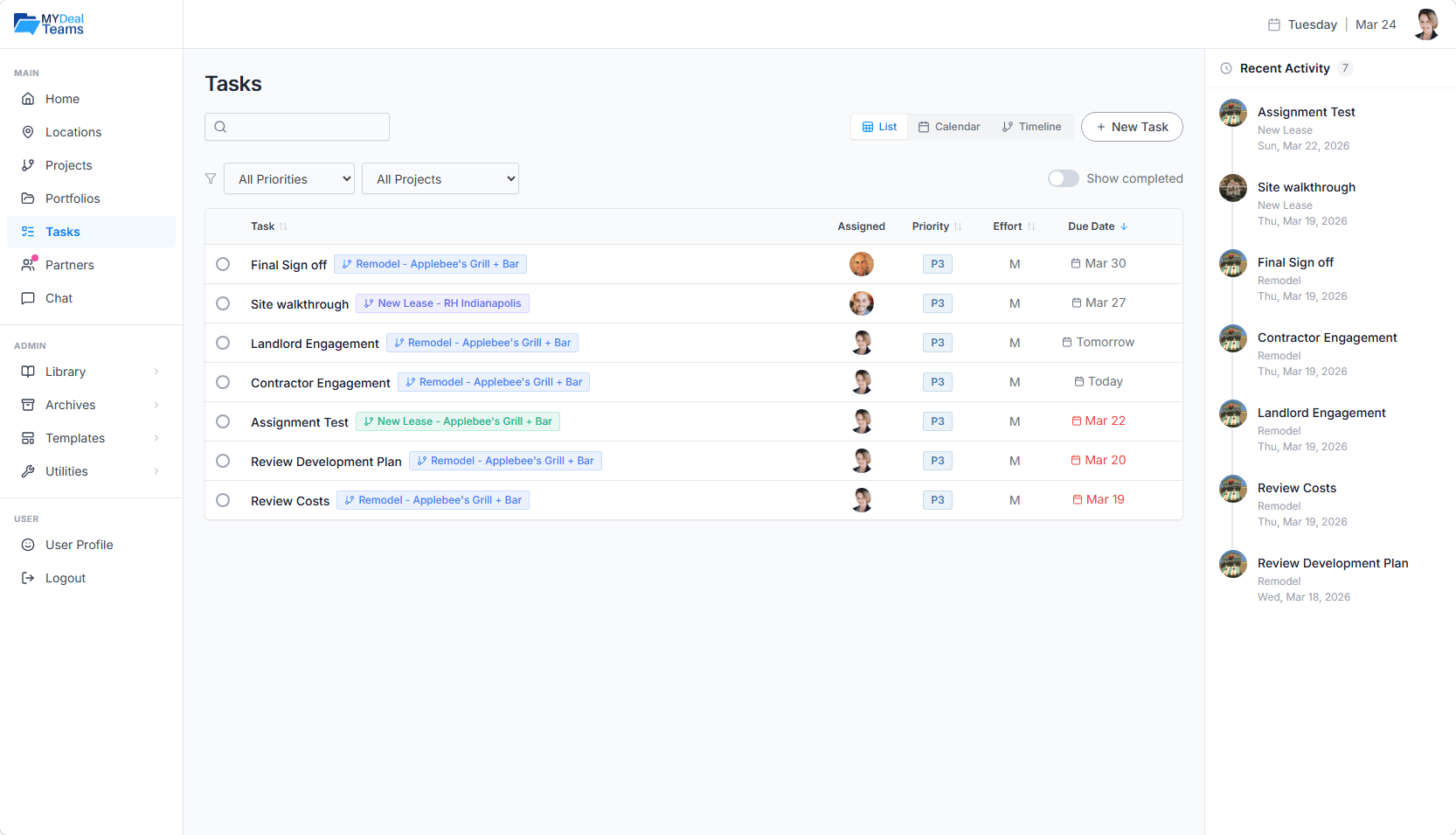Click the MyDeal Teams logo
The width and height of the screenshot is (1456, 835).
click(49, 24)
